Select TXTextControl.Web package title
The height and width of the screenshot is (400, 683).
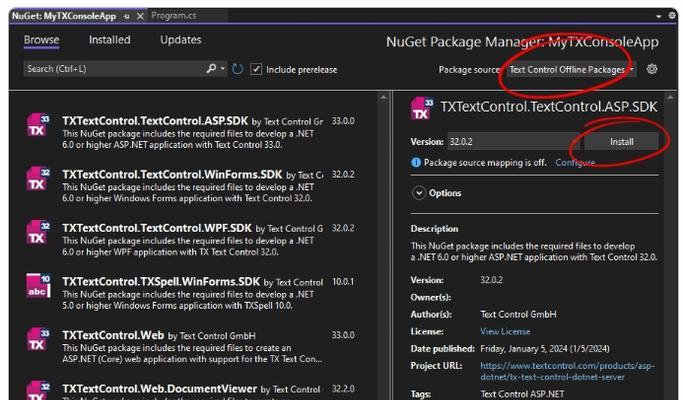pos(113,335)
